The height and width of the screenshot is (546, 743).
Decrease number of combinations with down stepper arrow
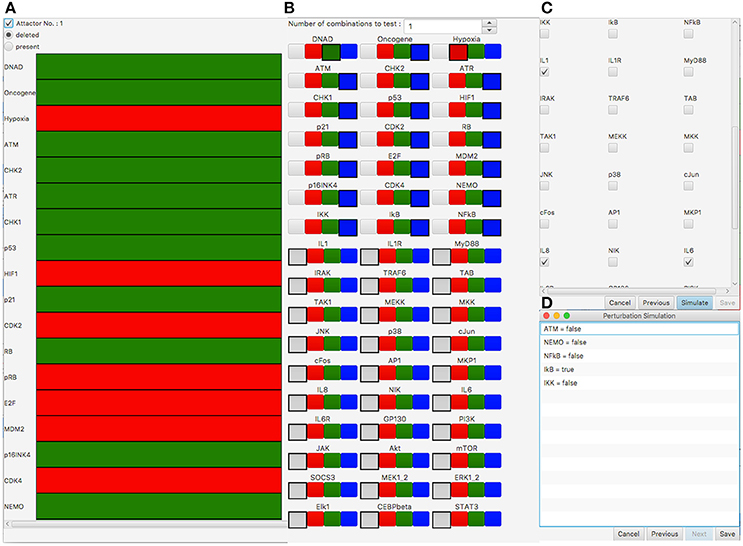(x=489, y=30)
